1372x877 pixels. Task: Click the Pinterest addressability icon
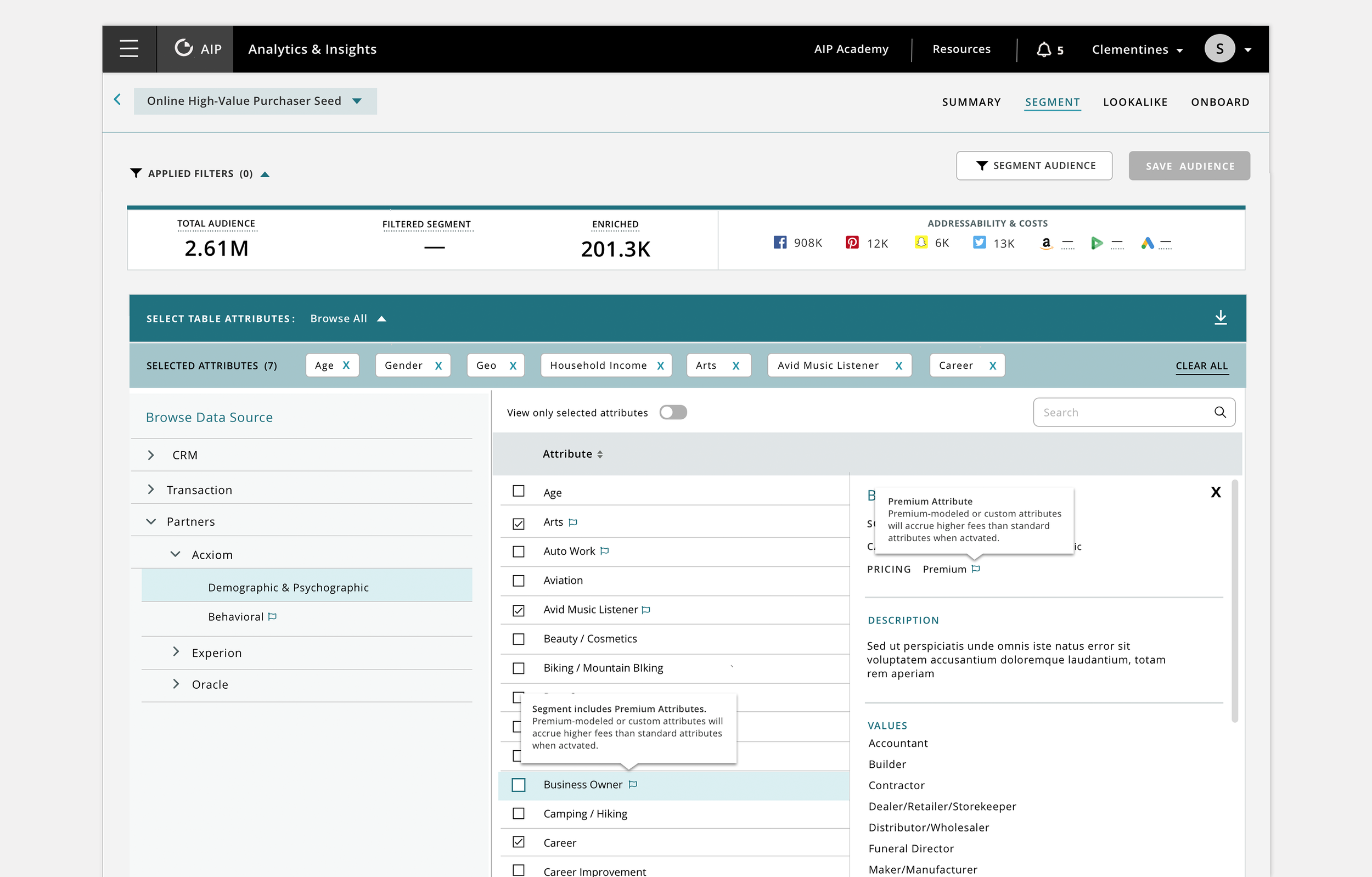click(852, 243)
